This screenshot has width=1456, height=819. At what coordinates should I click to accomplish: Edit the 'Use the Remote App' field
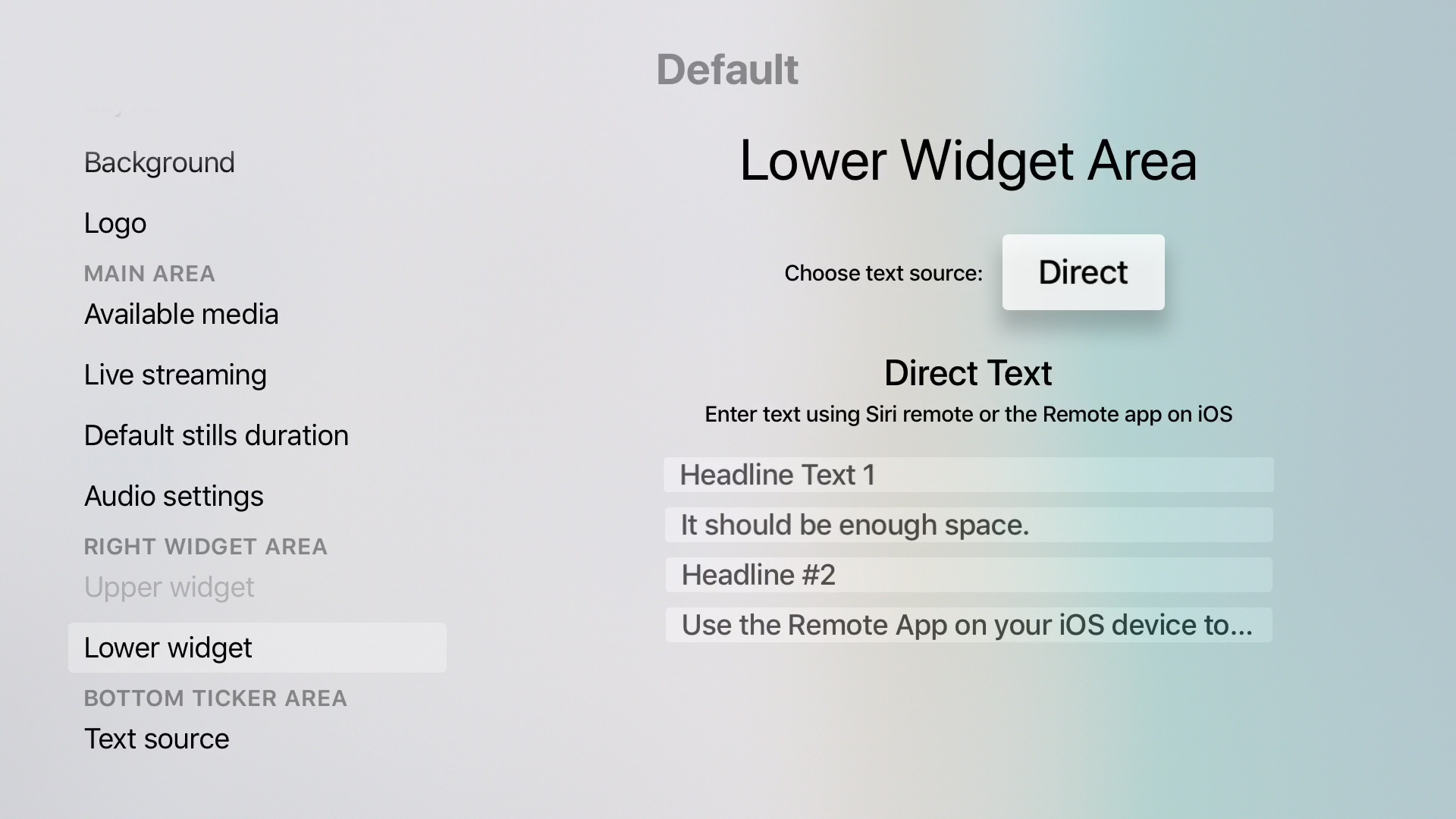click(x=968, y=625)
